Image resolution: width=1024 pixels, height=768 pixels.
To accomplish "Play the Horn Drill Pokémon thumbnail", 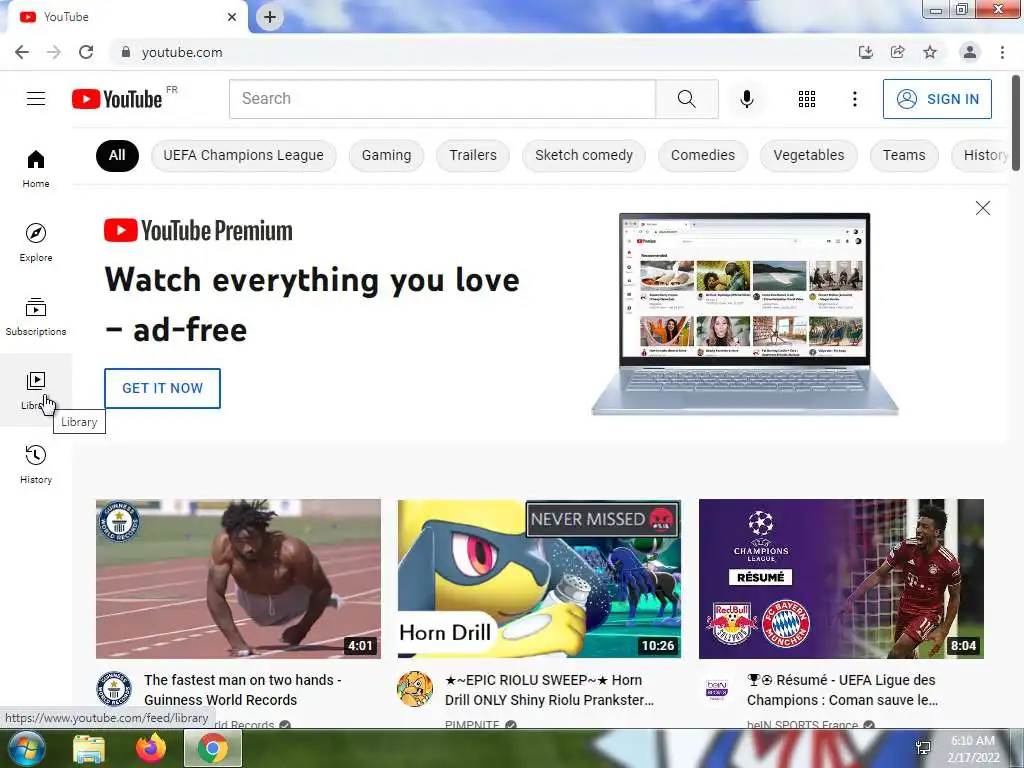I will 539,579.
